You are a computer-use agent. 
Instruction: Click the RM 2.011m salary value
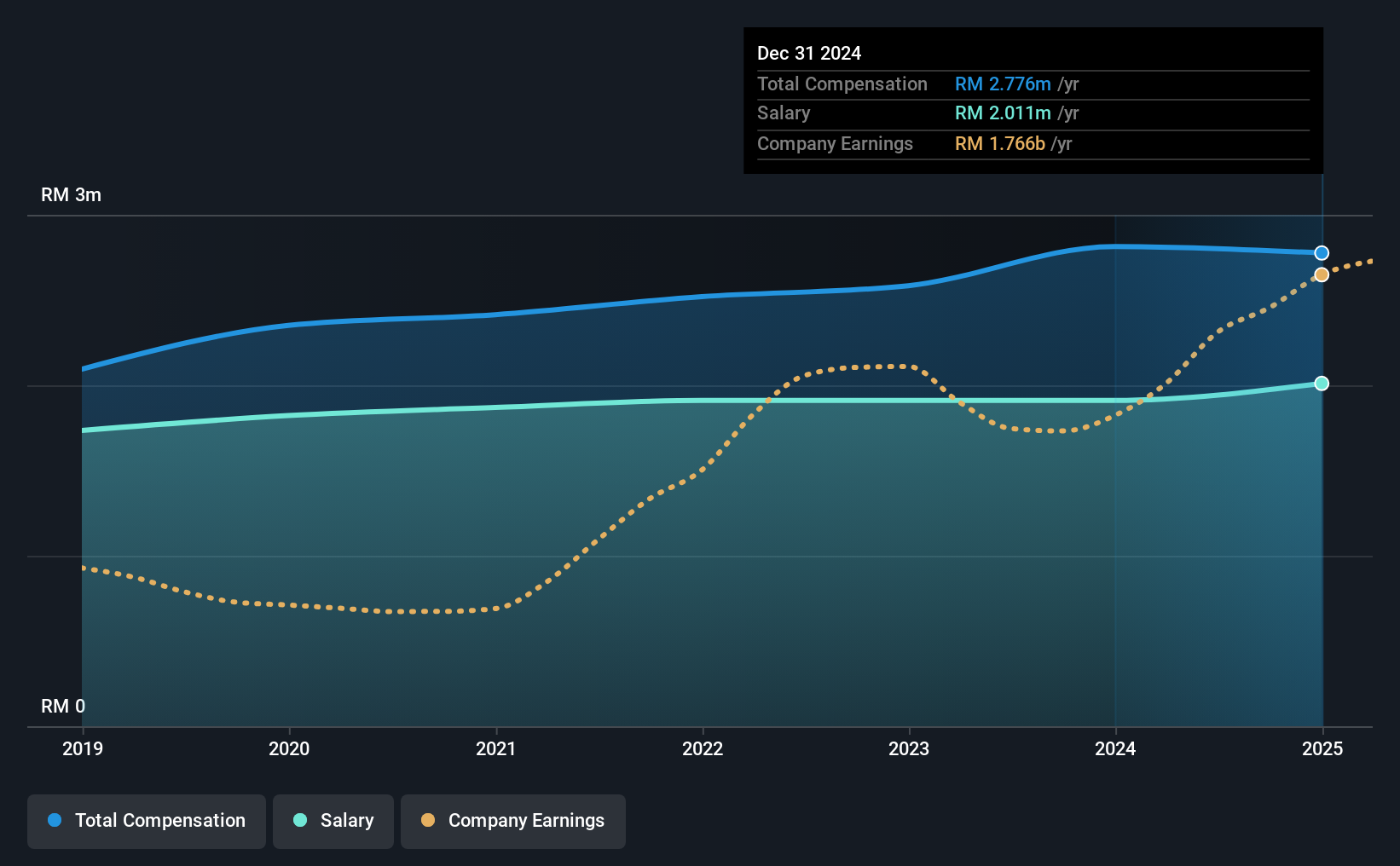[x=1003, y=113]
